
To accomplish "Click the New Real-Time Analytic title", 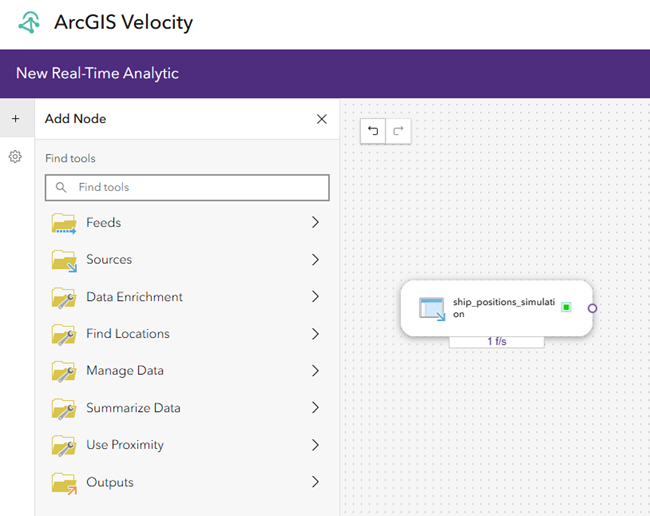I will (97, 73).
